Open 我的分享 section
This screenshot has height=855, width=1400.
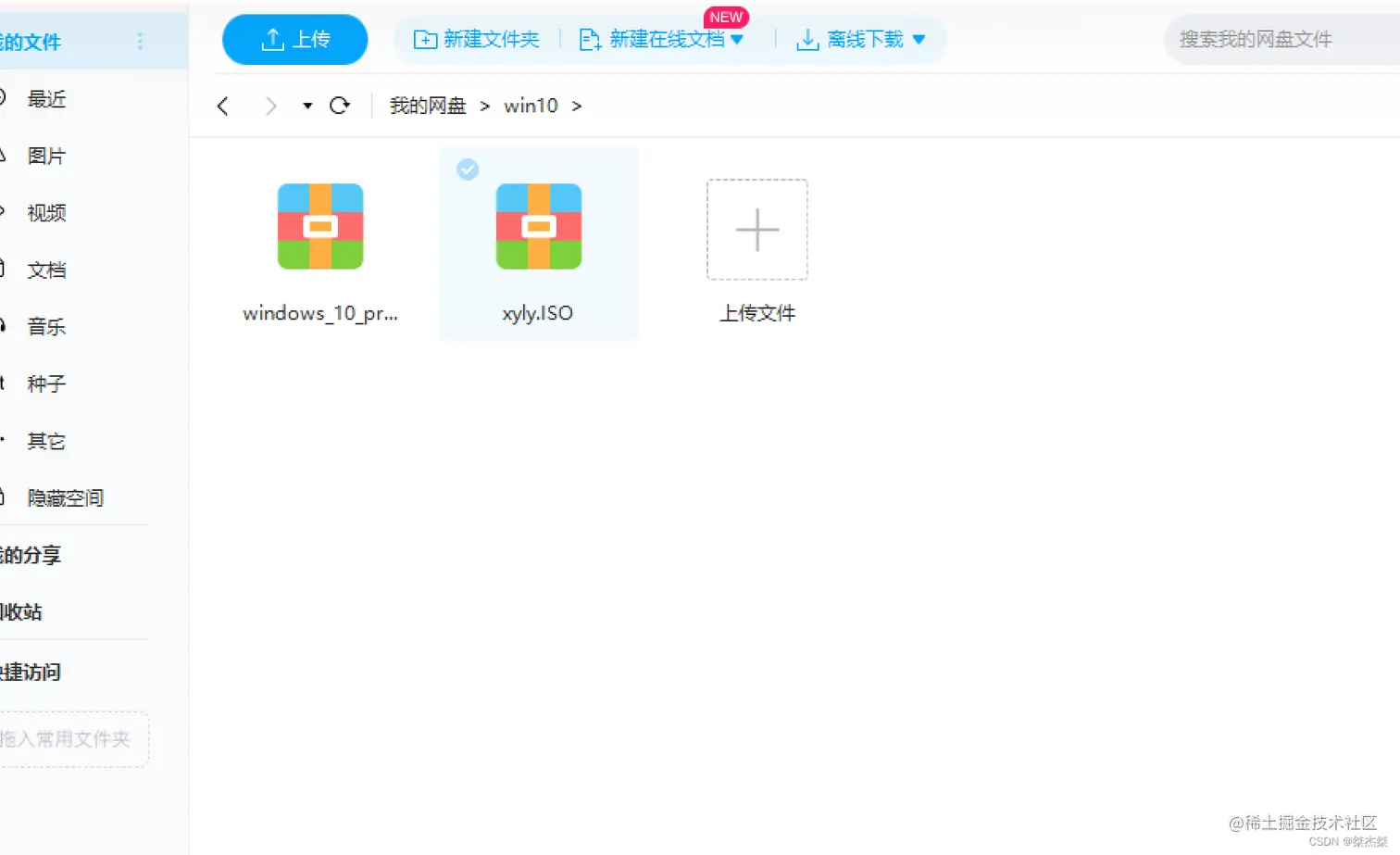(31, 555)
